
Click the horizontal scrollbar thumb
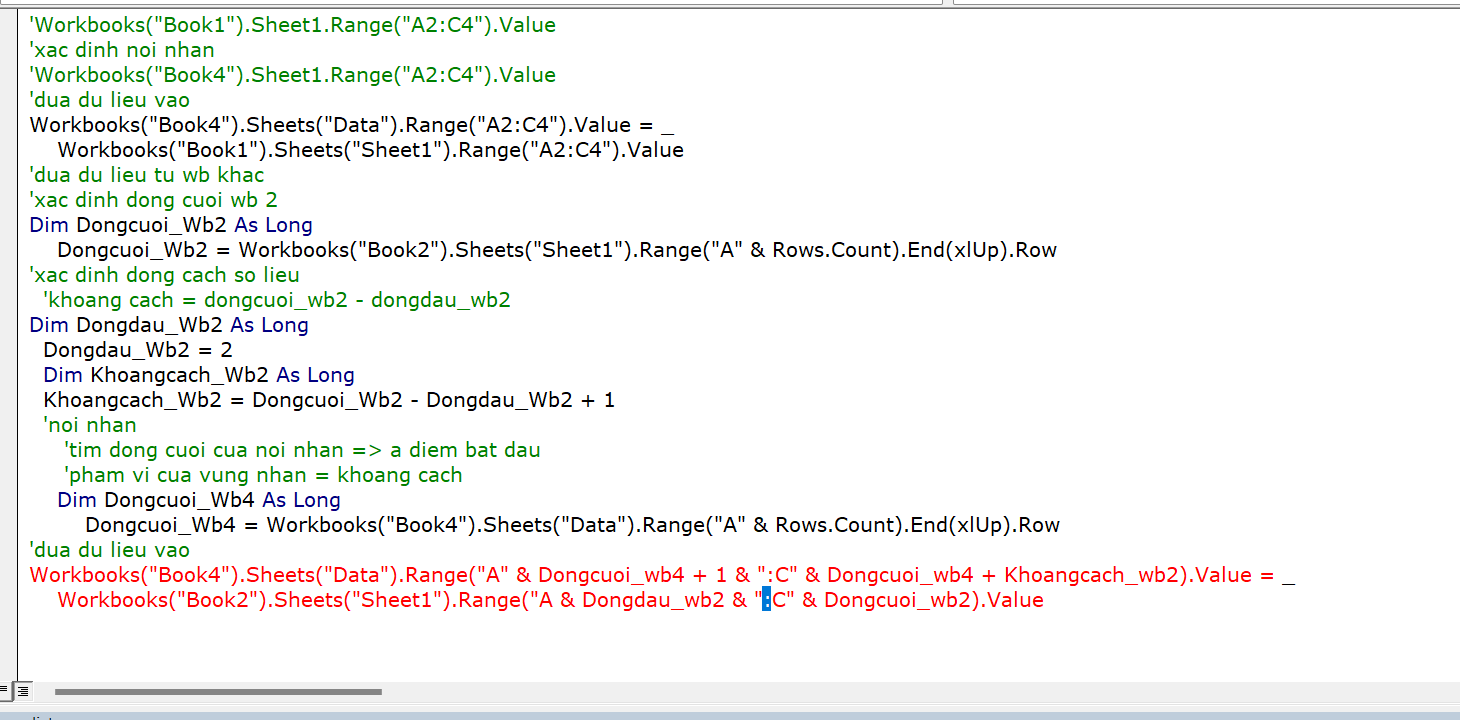pos(218,691)
